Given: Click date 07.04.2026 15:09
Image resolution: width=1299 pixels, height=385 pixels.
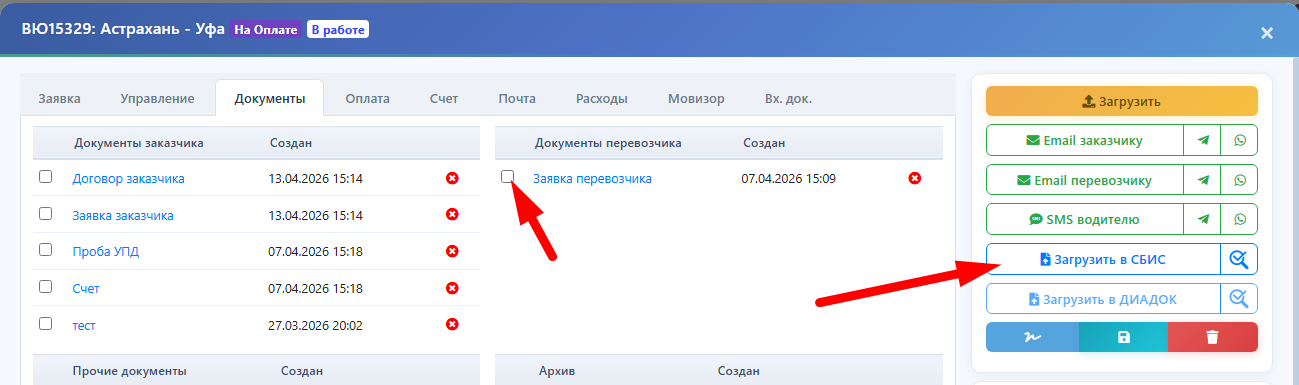Looking at the screenshot, I should pos(789,179).
